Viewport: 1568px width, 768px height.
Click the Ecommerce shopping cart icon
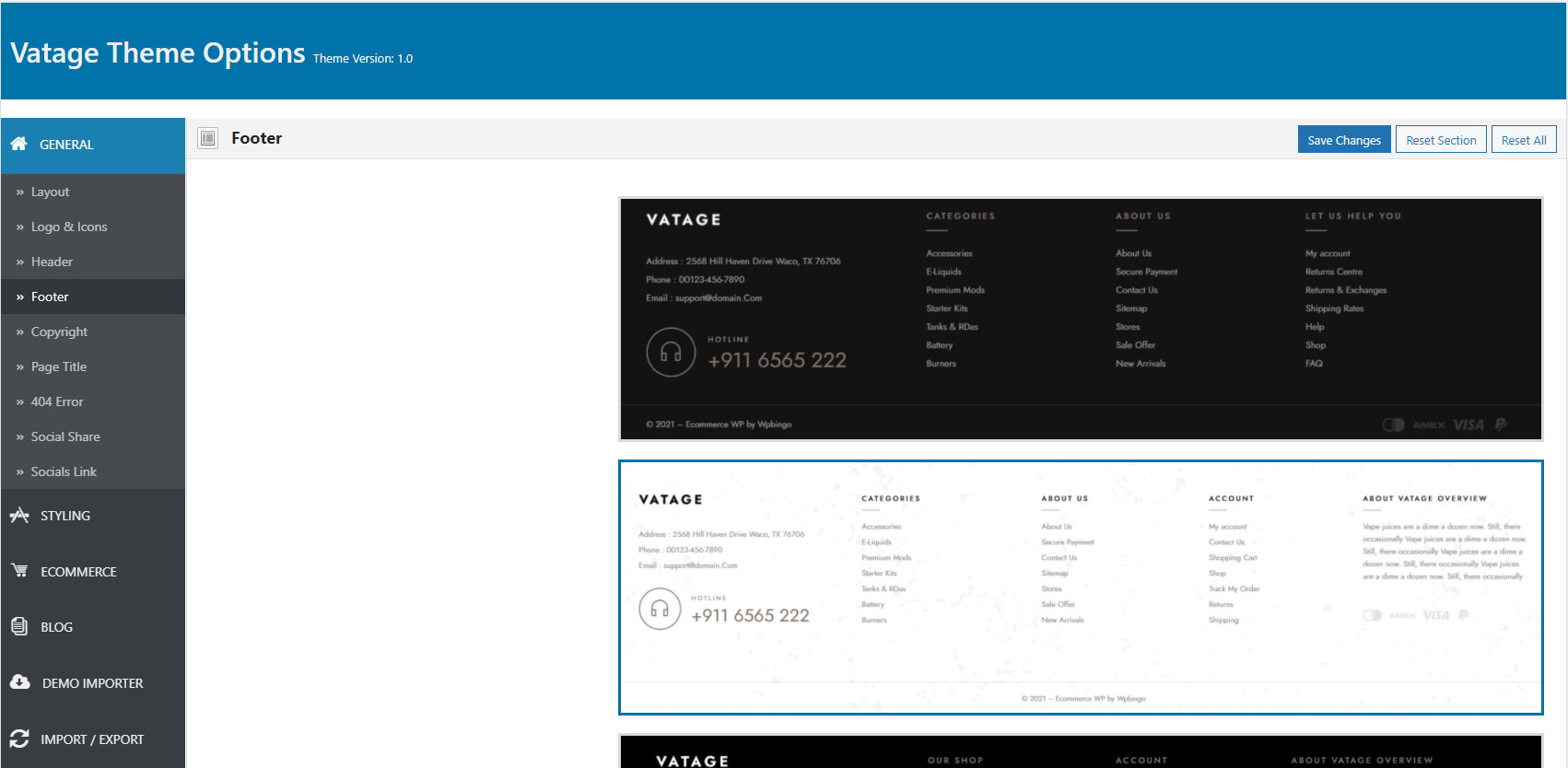tap(19, 570)
